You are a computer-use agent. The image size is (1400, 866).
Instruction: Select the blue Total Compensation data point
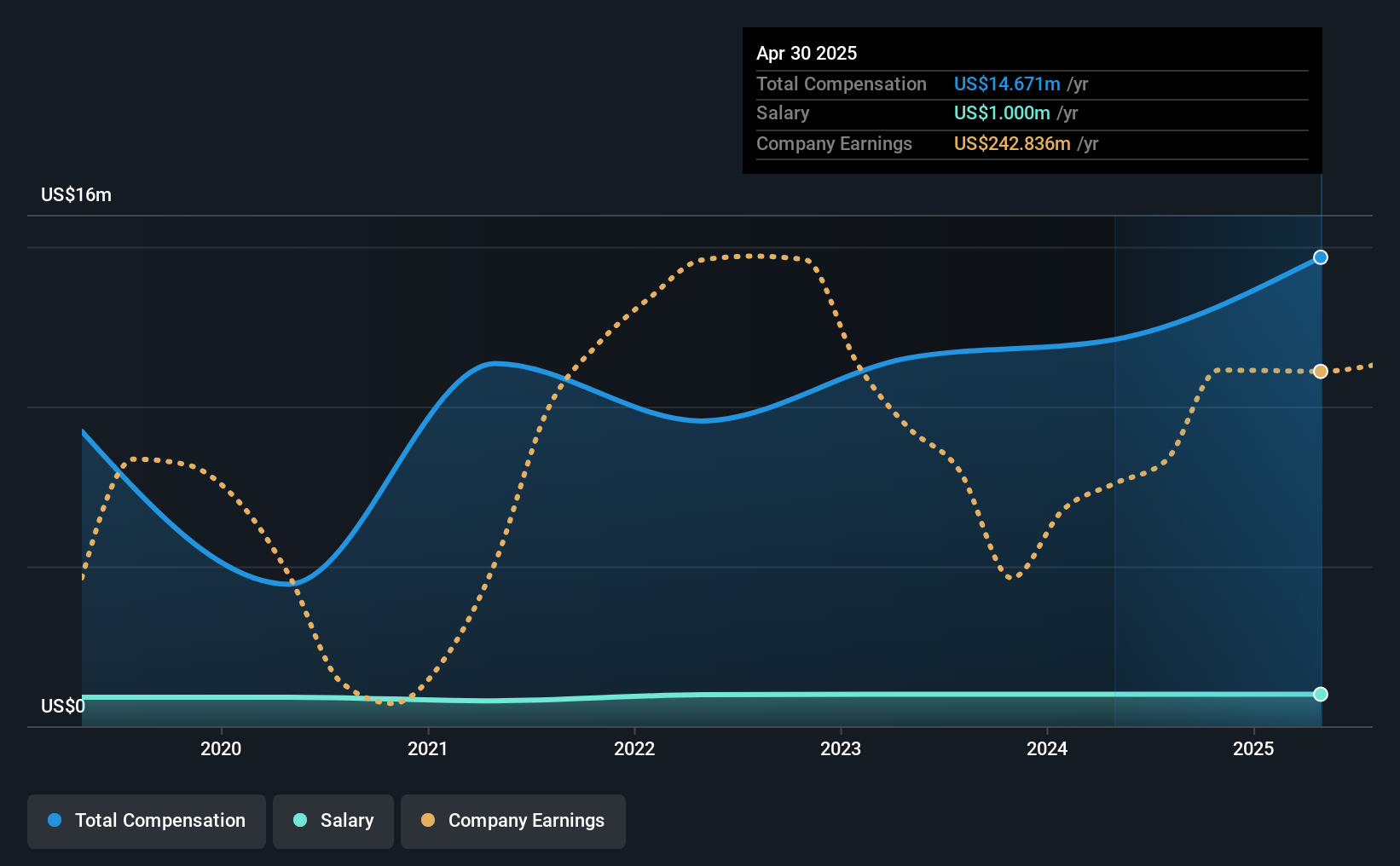(x=1320, y=257)
